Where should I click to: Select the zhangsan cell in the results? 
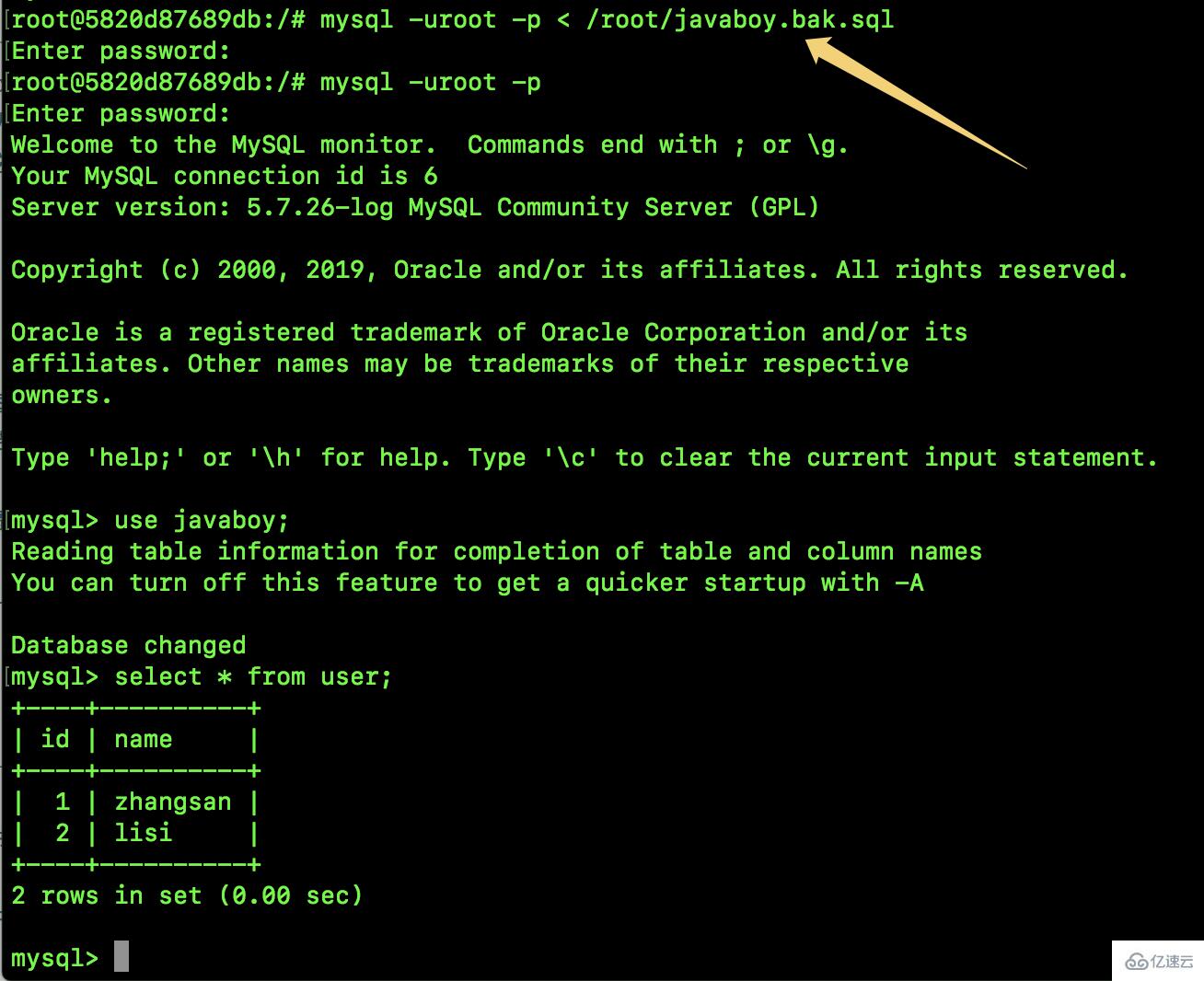[172, 802]
